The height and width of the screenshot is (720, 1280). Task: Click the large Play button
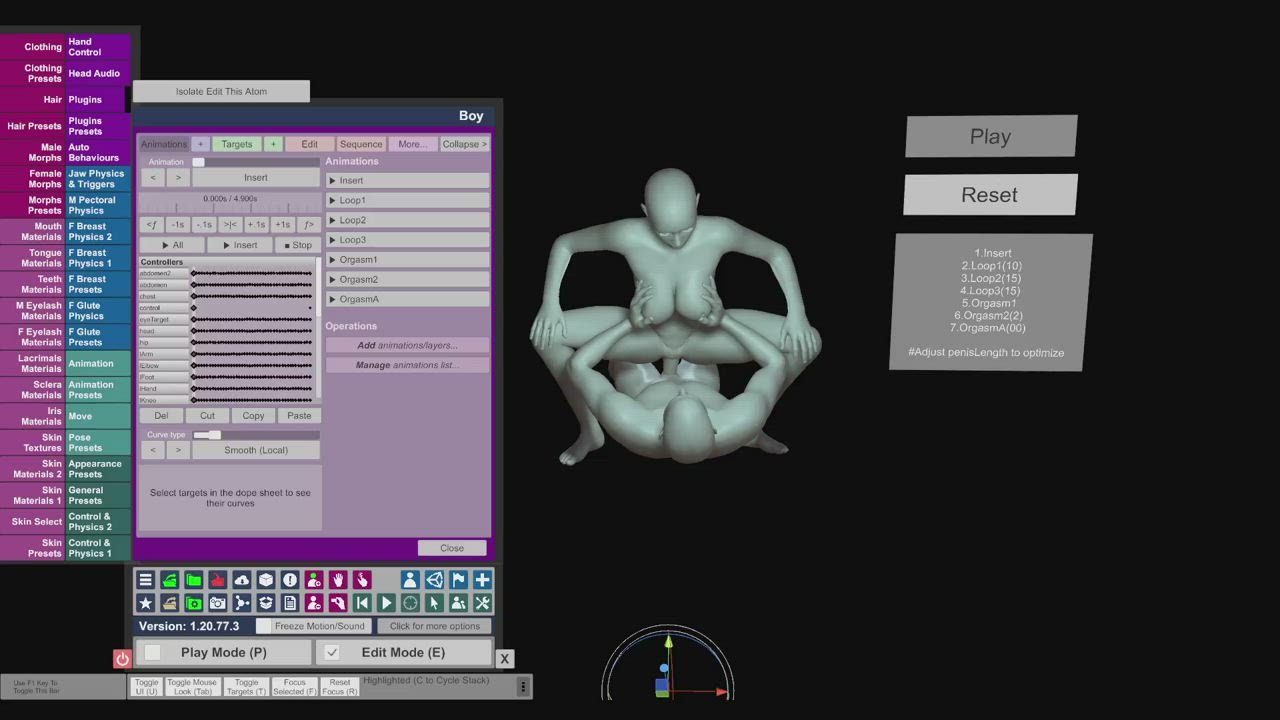[x=991, y=136]
